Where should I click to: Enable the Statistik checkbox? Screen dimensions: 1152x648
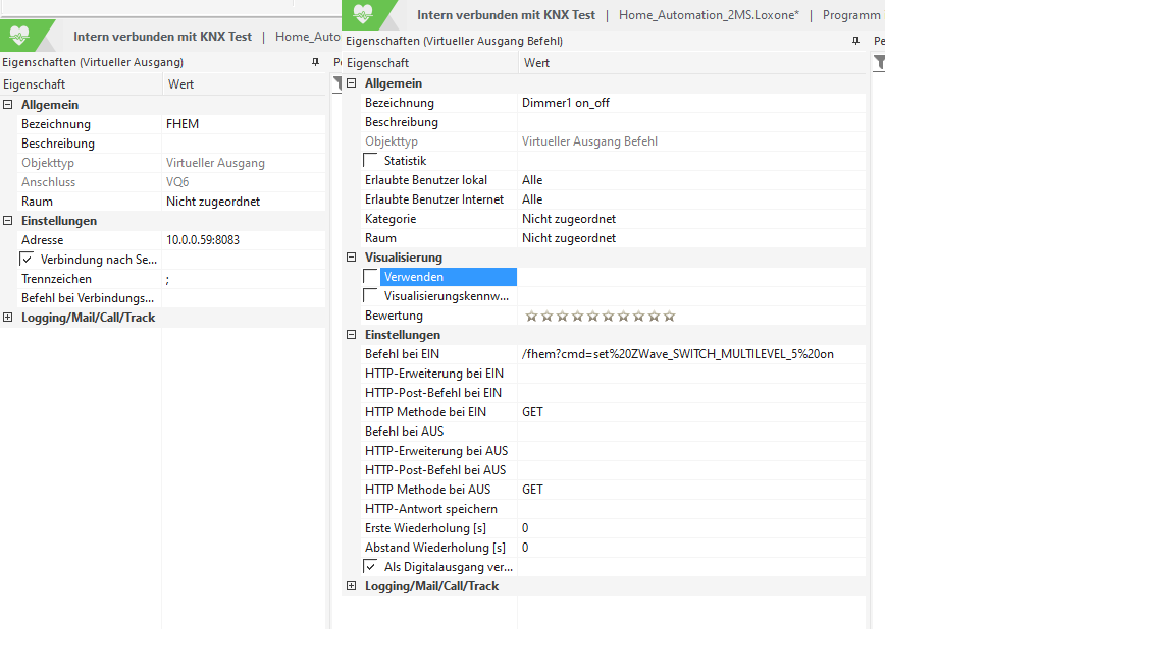click(x=371, y=161)
